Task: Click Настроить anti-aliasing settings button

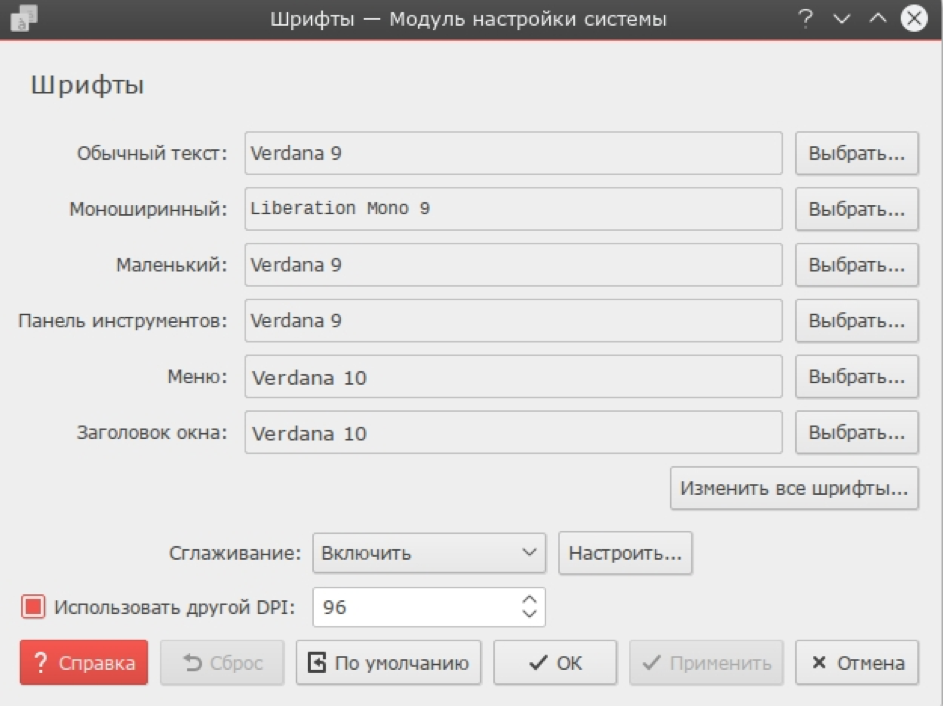Action: pos(625,553)
